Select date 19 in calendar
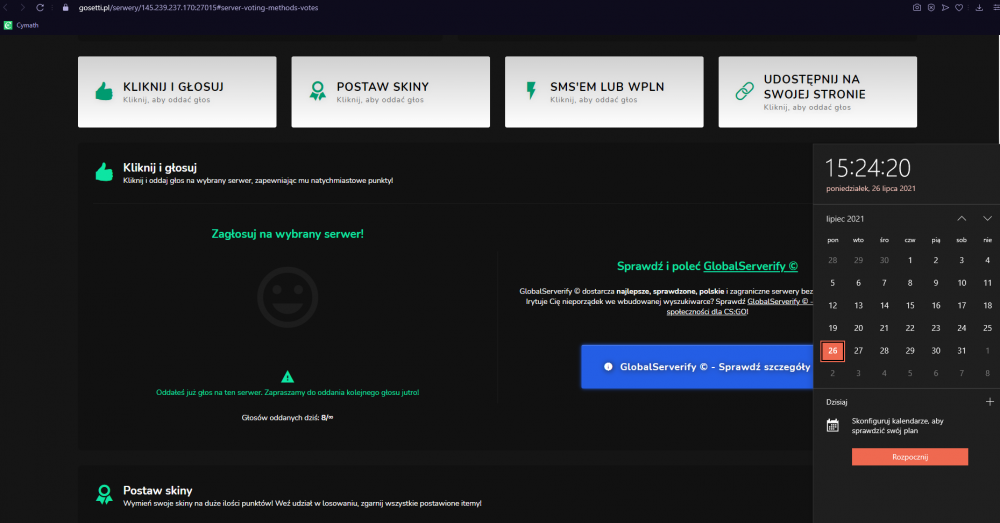 click(832, 328)
